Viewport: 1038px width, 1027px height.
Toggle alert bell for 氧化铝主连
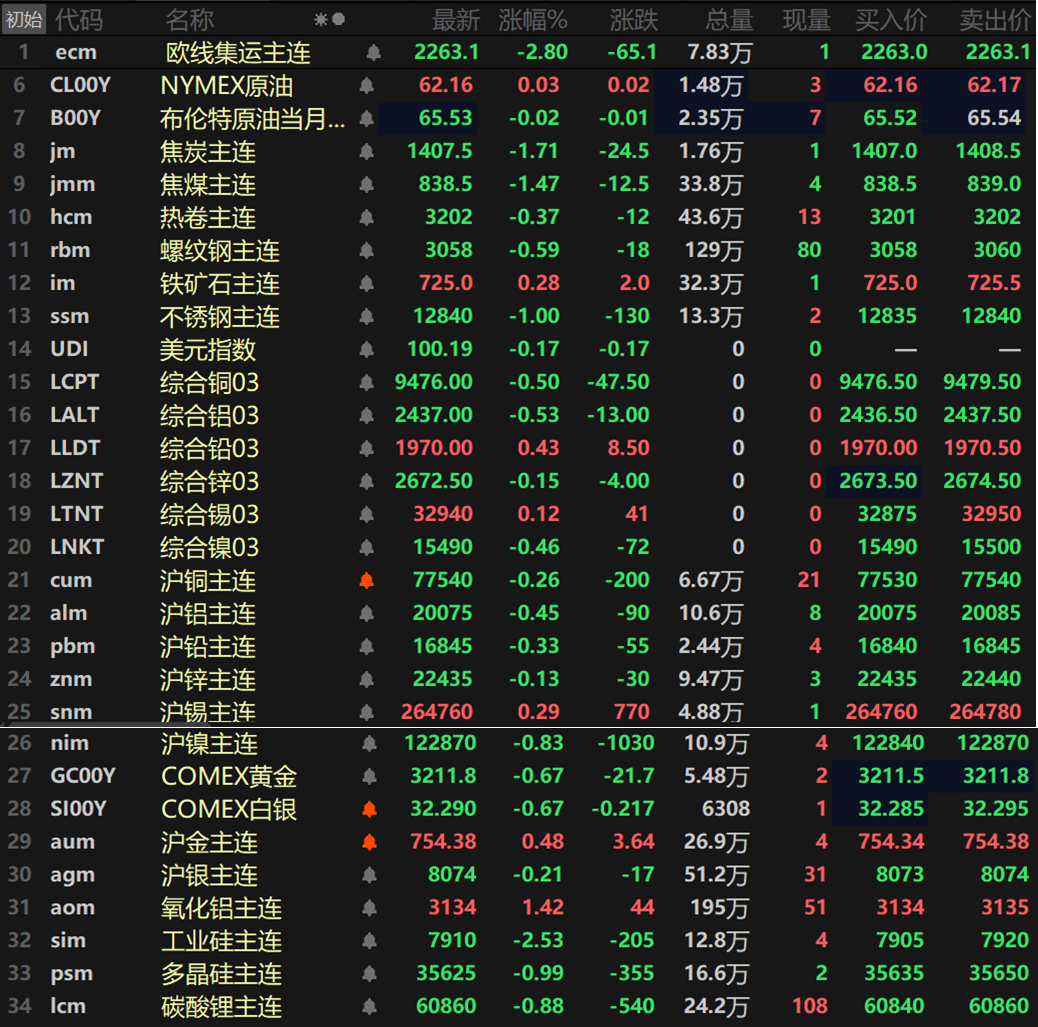pos(369,908)
